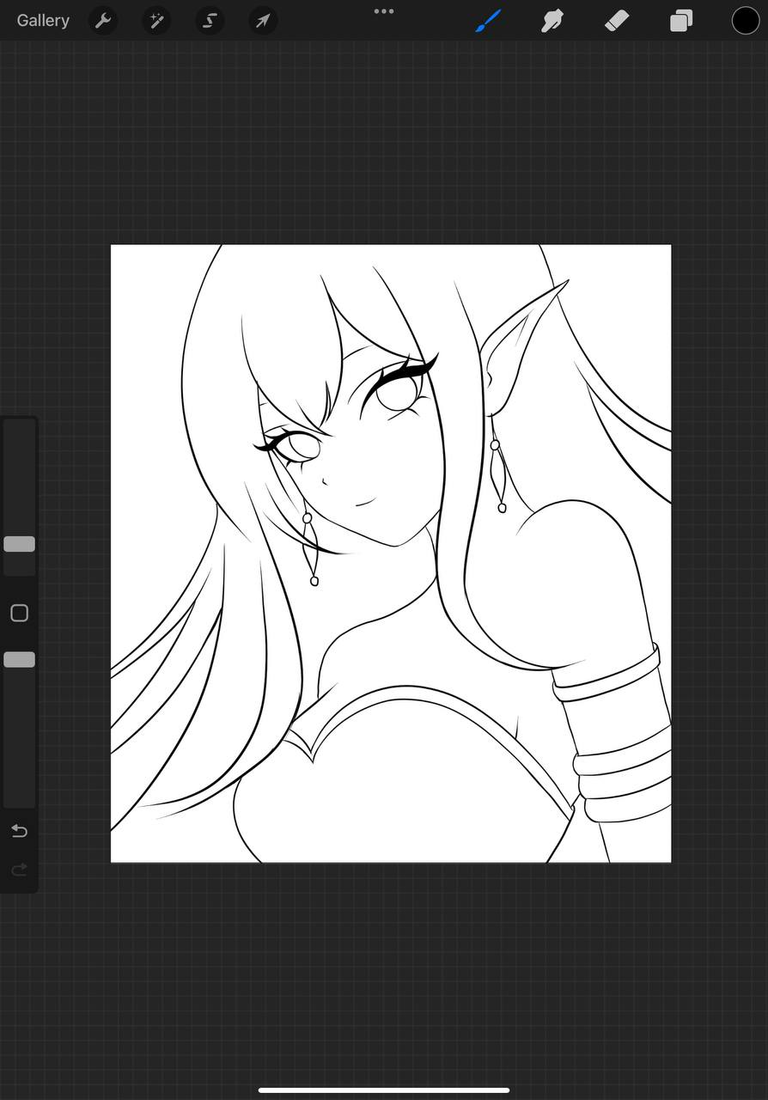Open the Actions wrench menu

103,21
